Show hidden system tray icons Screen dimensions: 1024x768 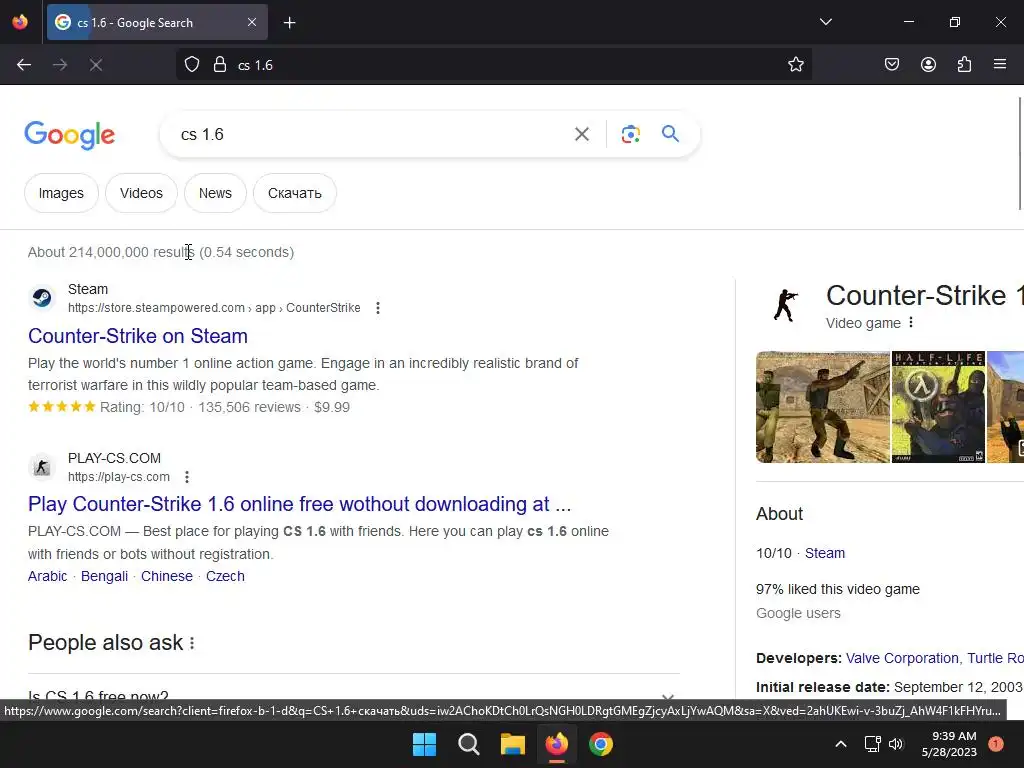coord(841,744)
